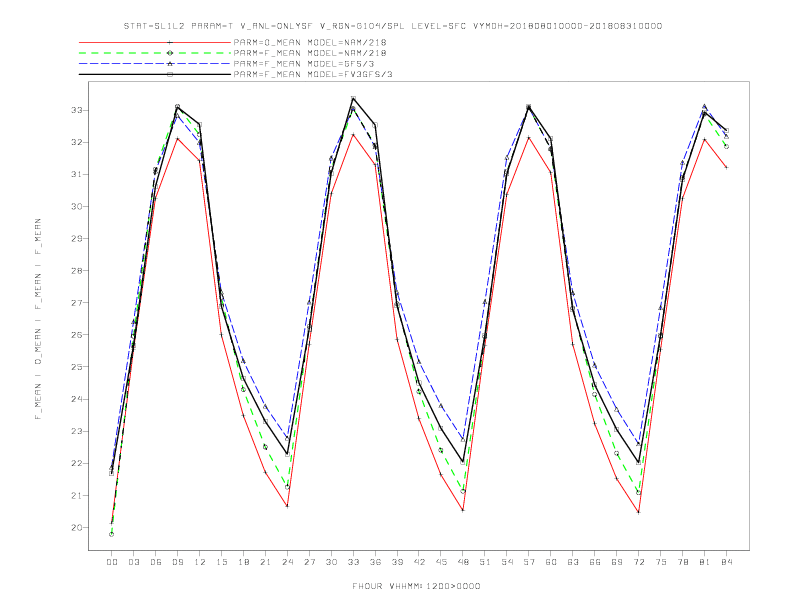Click x-axis forecast hour 48

463,562
